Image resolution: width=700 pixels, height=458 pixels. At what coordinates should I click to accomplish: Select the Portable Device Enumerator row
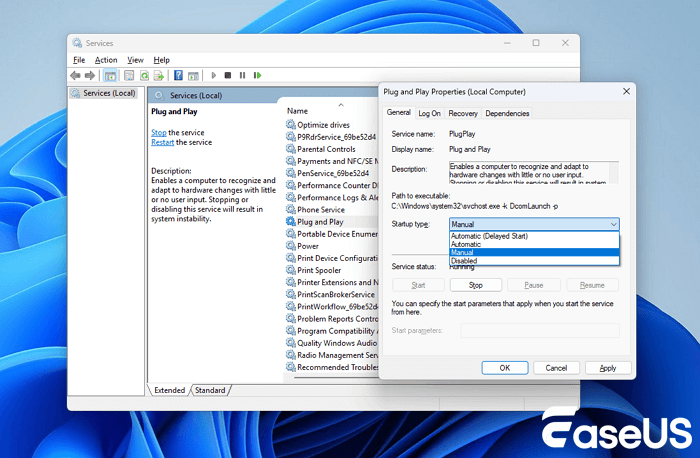(x=331, y=234)
